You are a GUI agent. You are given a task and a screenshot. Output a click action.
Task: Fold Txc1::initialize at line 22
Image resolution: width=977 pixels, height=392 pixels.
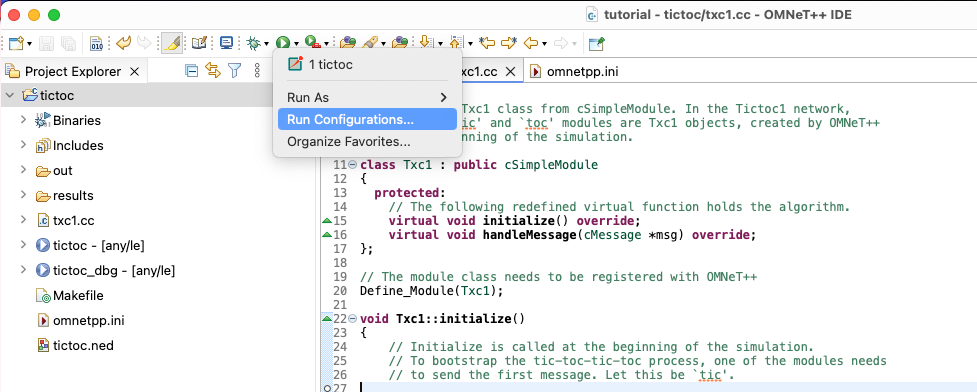(353, 319)
